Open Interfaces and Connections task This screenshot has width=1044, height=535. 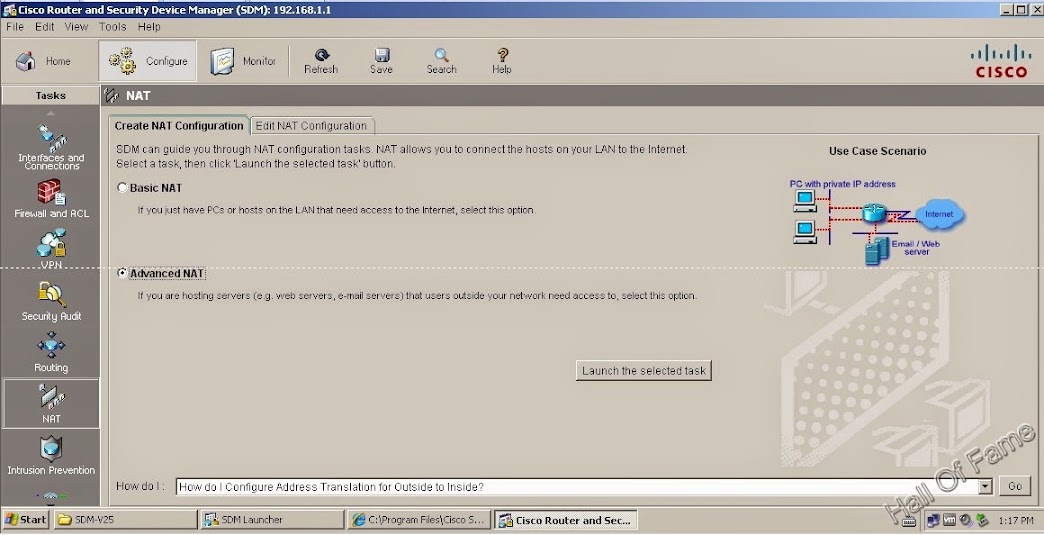coord(51,146)
